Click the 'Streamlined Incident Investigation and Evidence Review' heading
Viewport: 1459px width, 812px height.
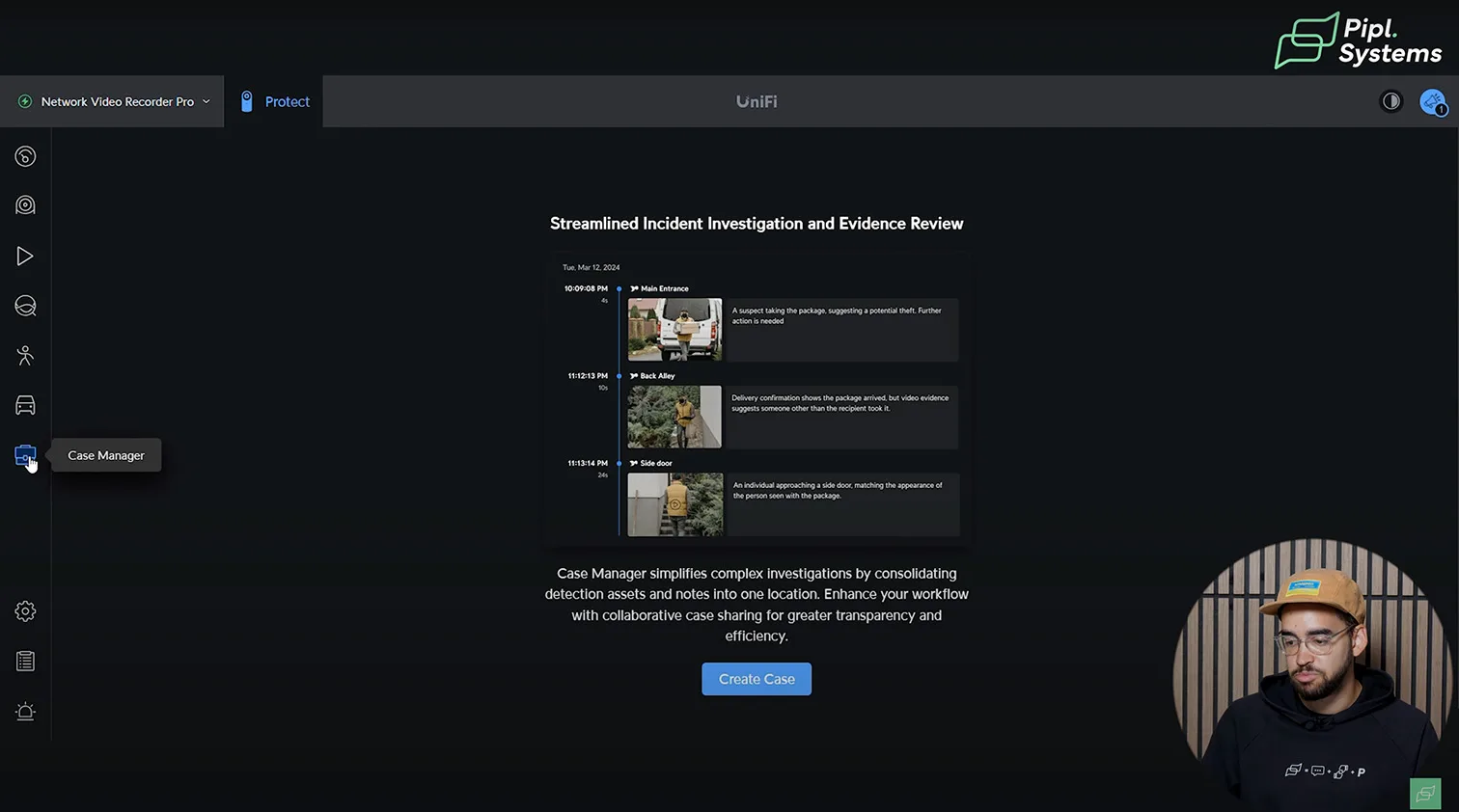point(757,224)
